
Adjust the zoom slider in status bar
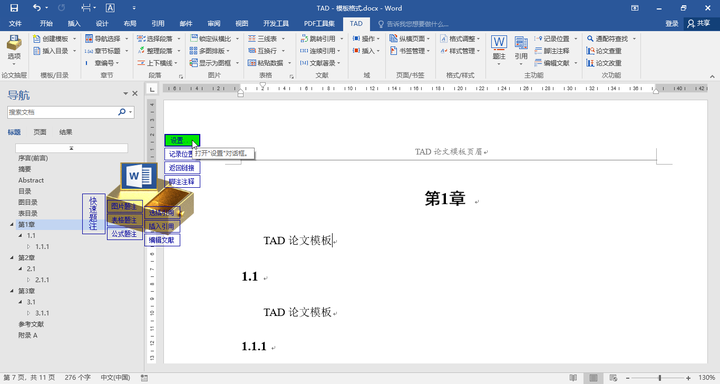(x=659, y=378)
